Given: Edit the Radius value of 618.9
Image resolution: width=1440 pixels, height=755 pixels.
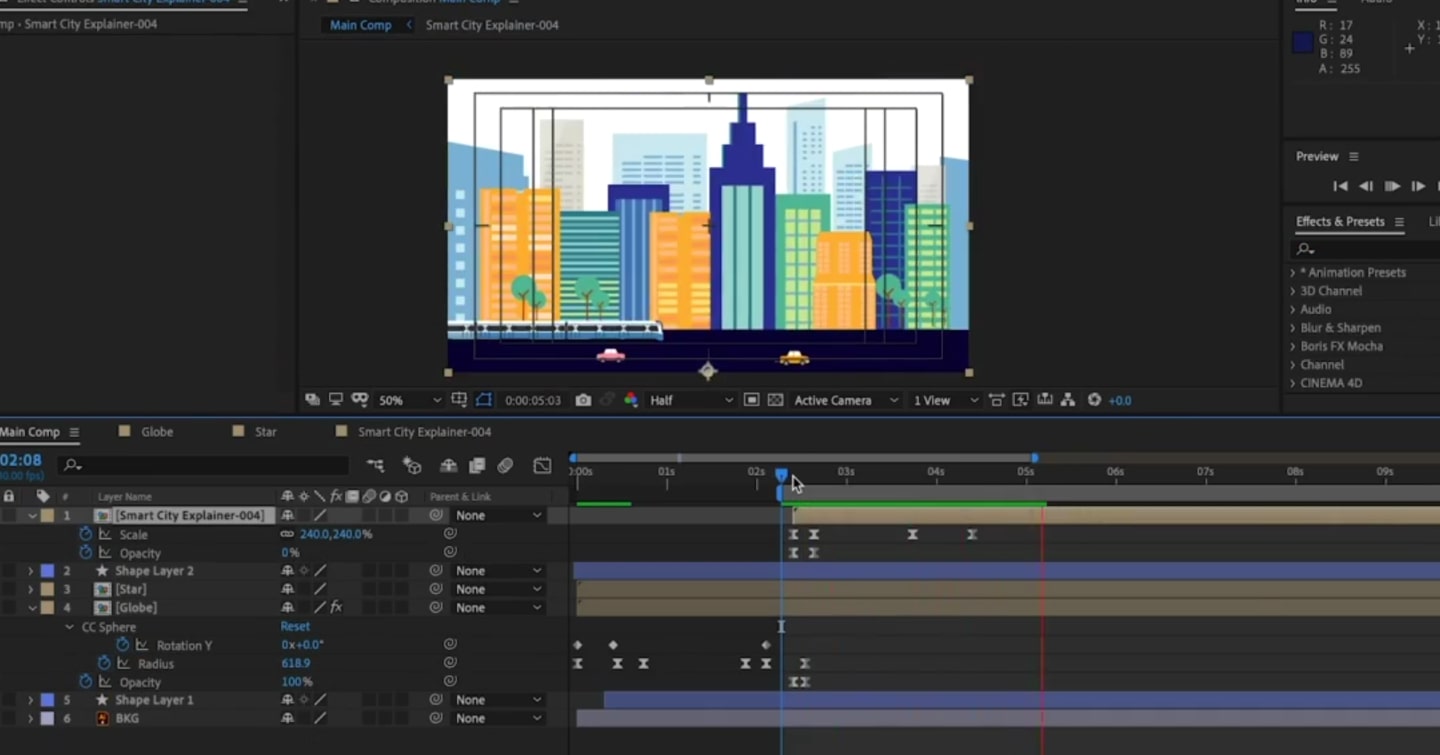Looking at the screenshot, I should click(x=297, y=663).
